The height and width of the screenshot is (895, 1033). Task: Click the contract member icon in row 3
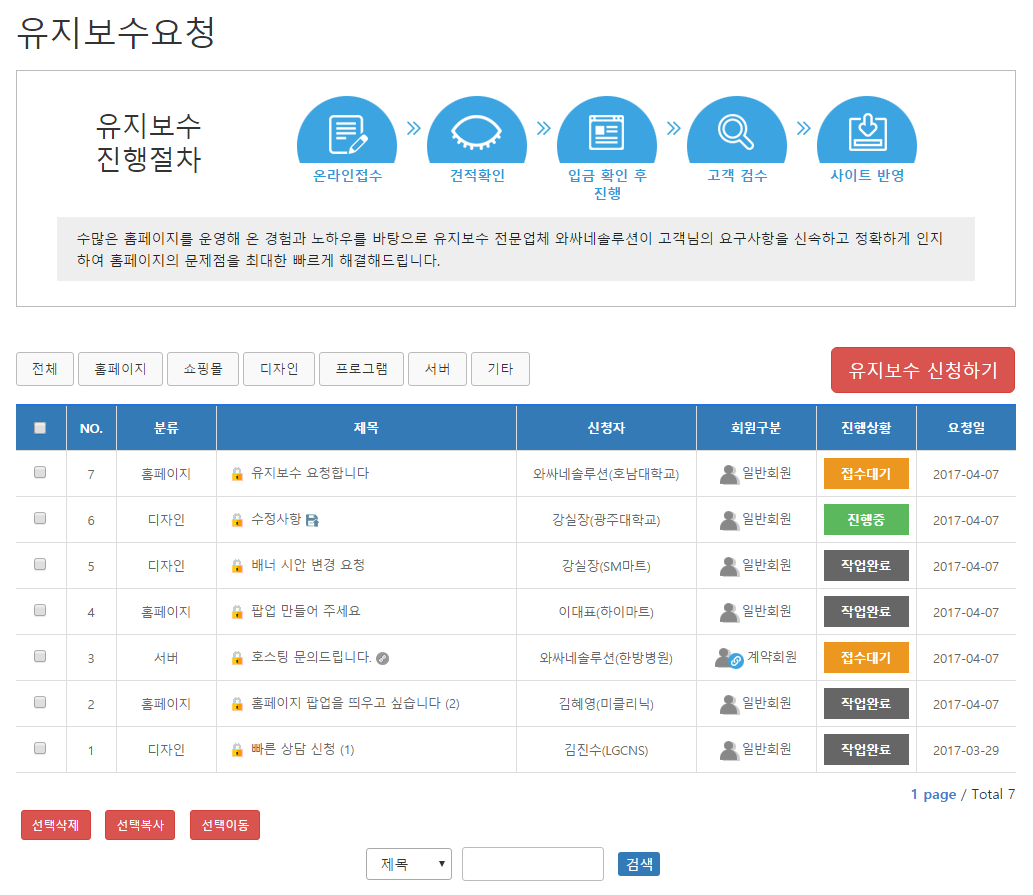pyautogui.click(x=729, y=658)
